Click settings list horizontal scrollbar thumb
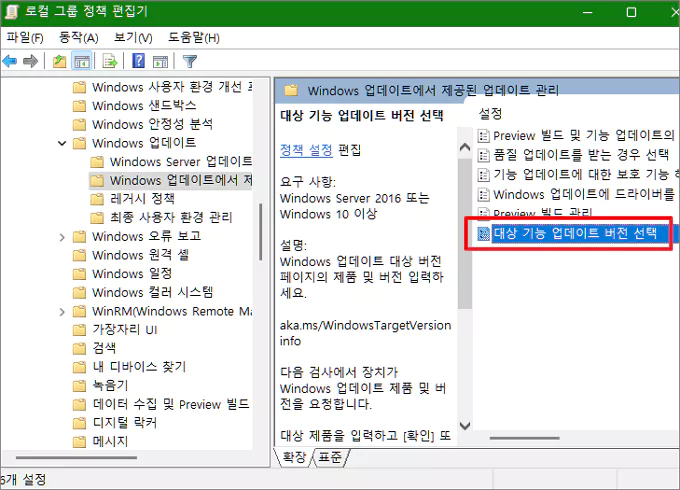The image size is (680, 490). [525, 438]
